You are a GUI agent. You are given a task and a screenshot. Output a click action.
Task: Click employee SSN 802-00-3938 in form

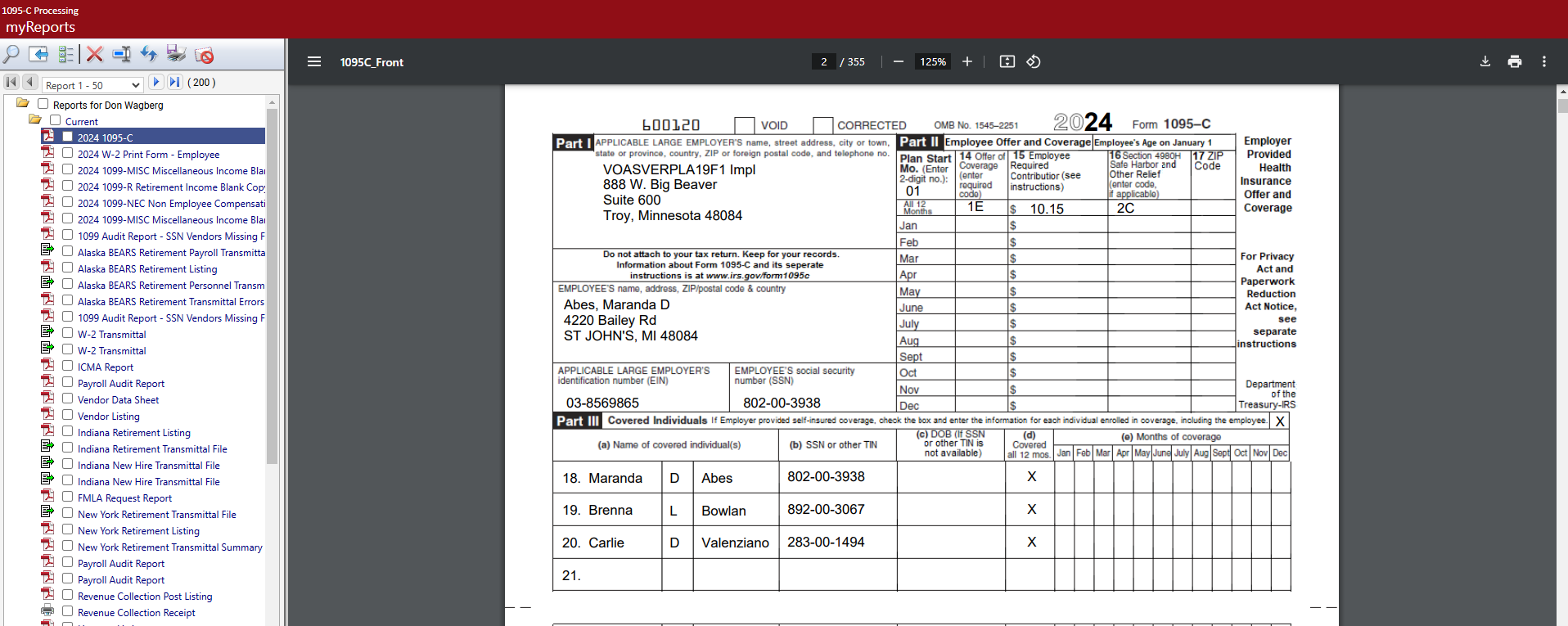point(782,403)
